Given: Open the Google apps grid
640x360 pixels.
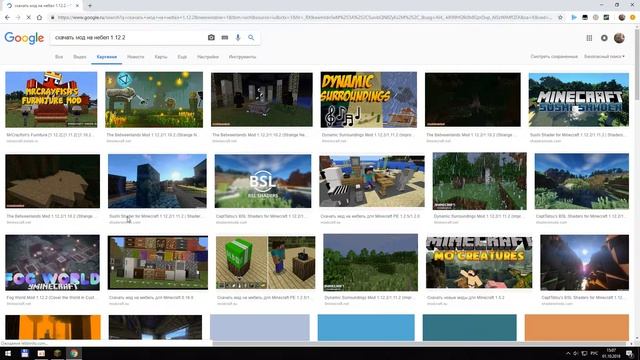Looking at the screenshot, I should coord(589,38).
